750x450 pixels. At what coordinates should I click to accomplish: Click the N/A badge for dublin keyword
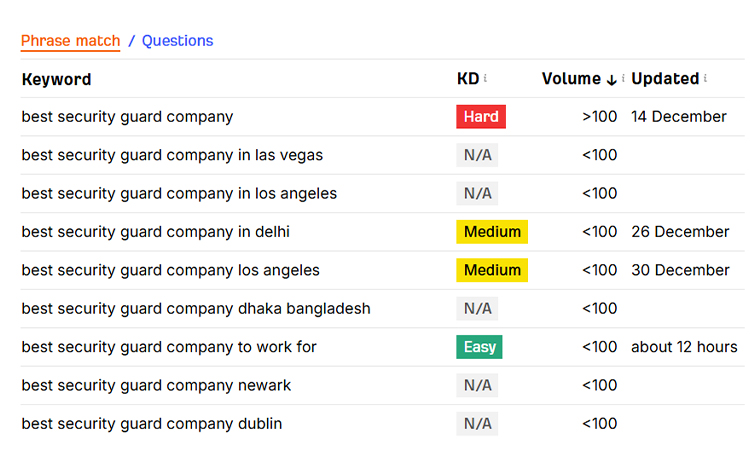click(477, 424)
